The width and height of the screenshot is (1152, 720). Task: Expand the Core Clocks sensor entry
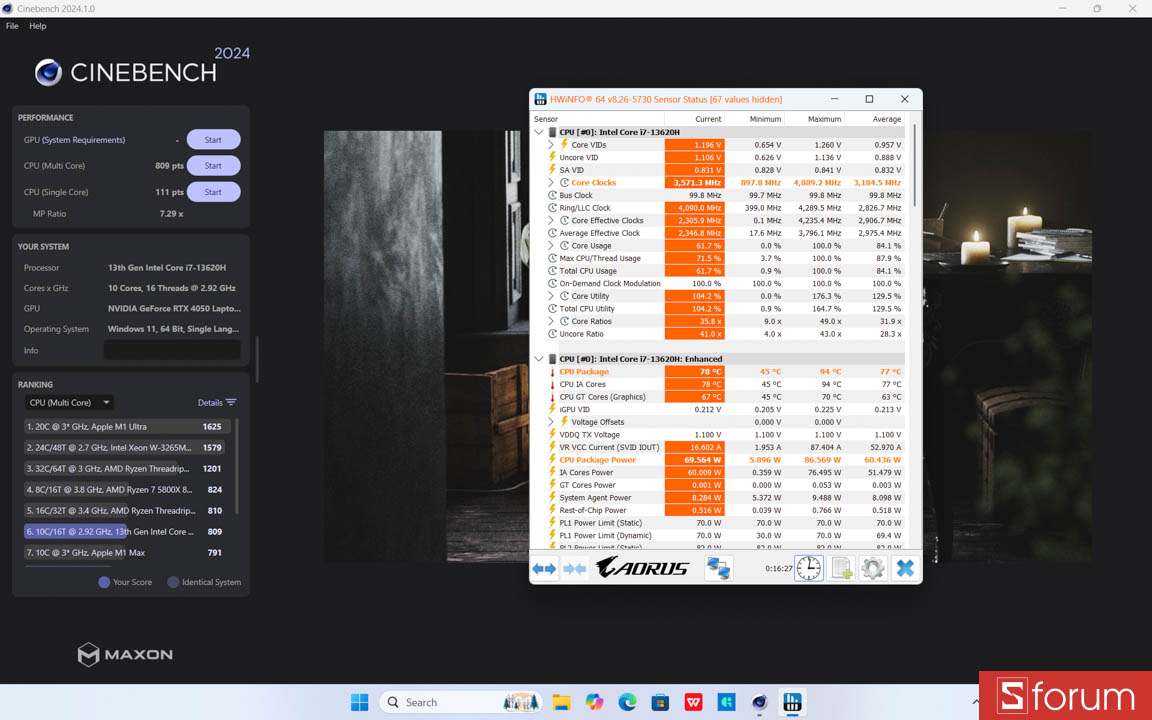point(549,182)
